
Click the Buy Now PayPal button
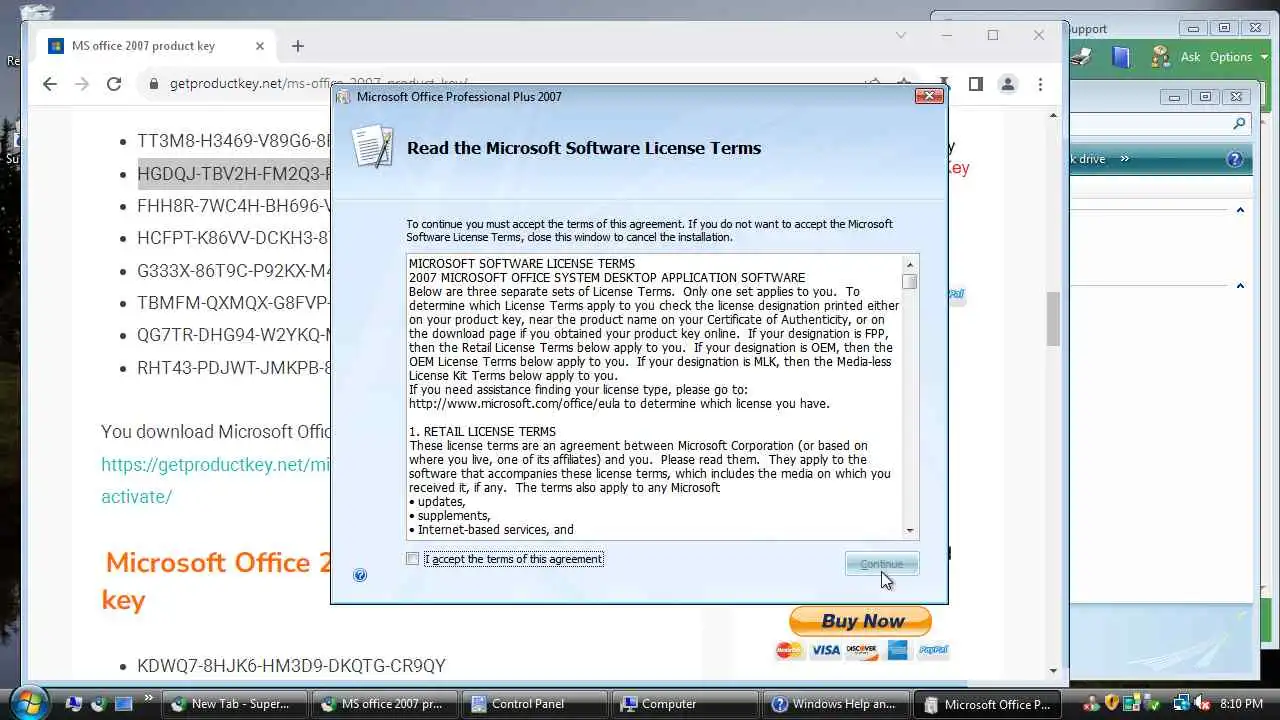pos(860,621)
